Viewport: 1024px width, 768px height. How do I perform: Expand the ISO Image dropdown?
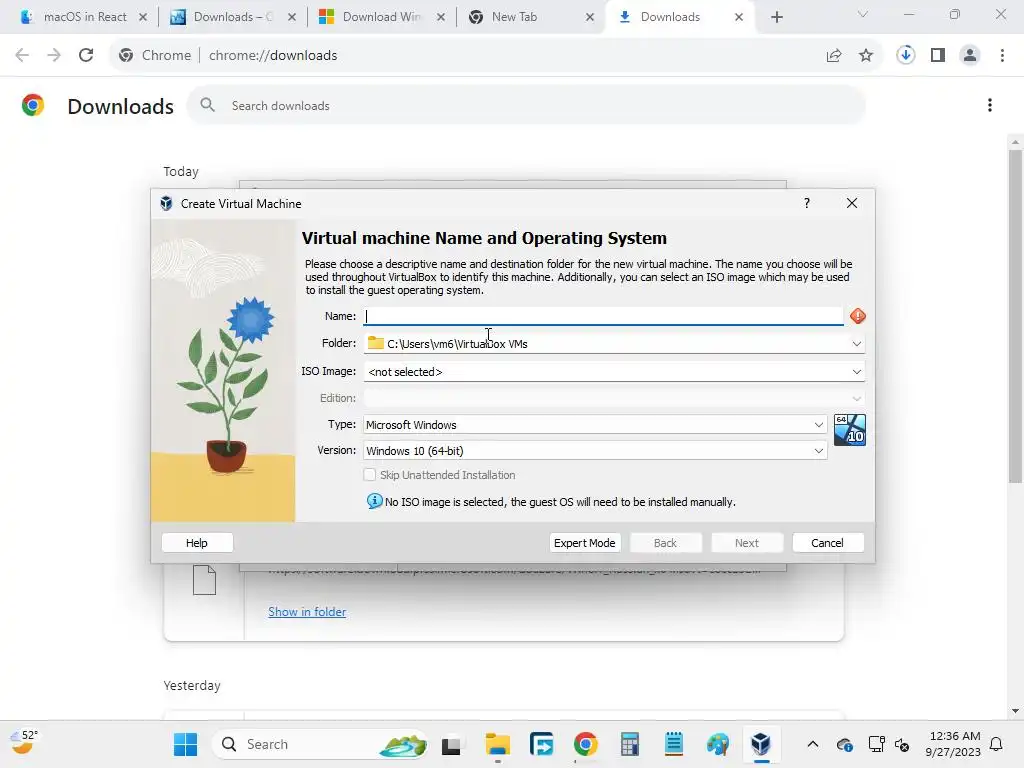(x=856, y=372)
